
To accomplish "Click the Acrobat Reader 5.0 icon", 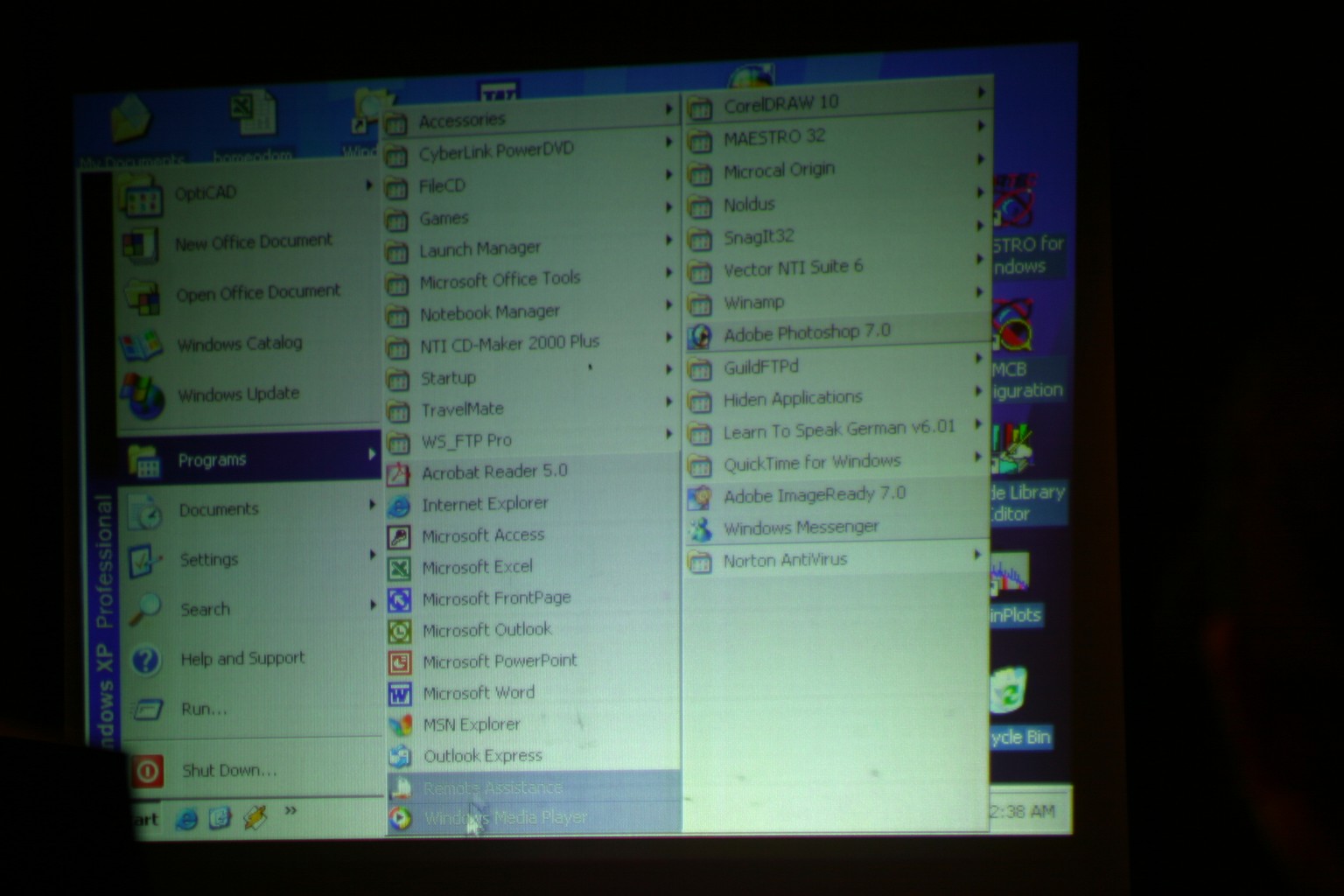I will point(399,474).
